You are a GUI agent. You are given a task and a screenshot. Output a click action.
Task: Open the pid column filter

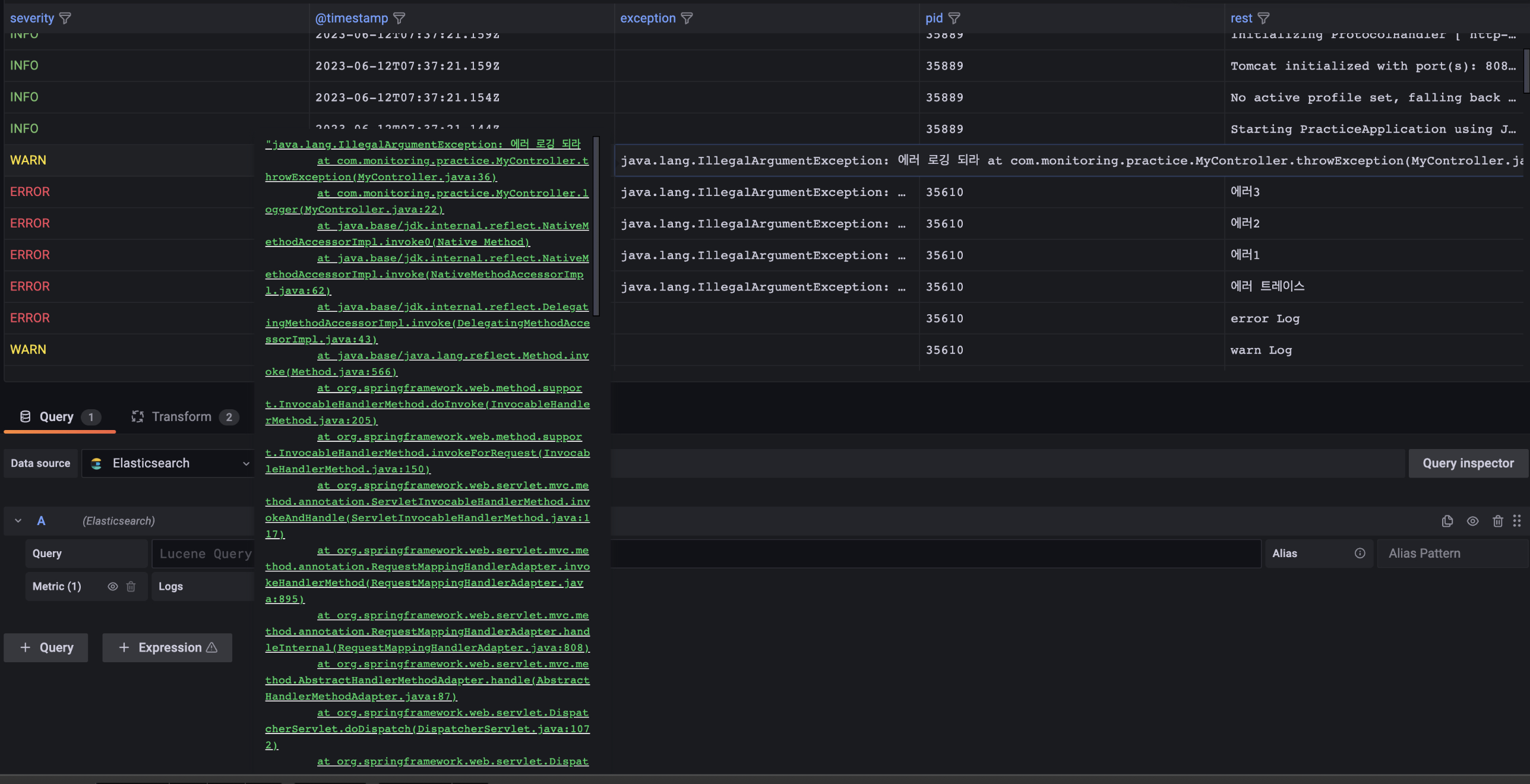(x=954, y=18)
